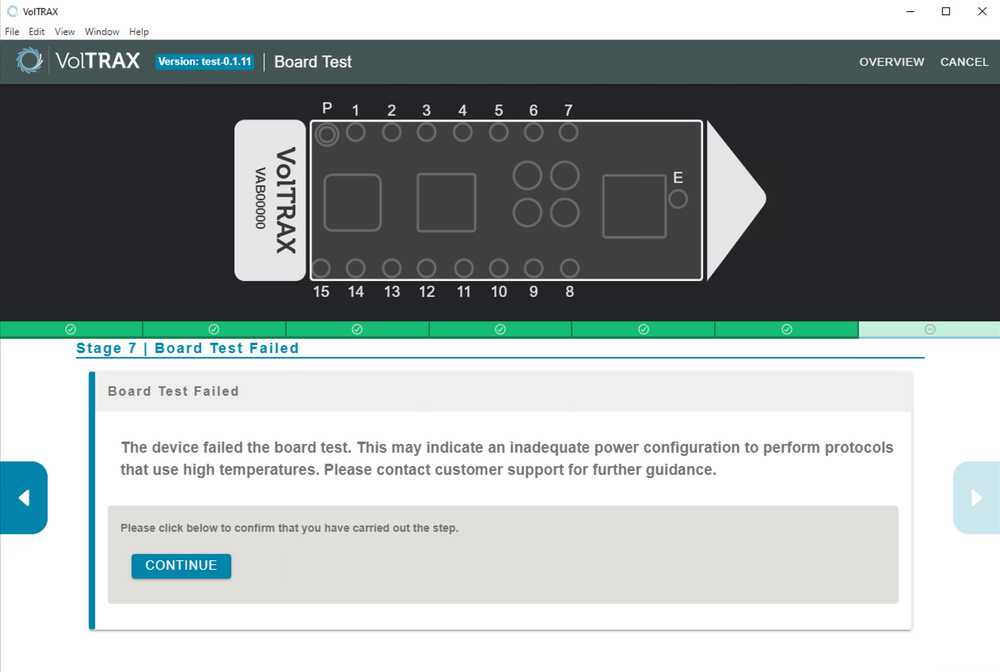Viewport: 1000px width, 672px height.
Task: Click the final pending stage indicator
Action: pyautogui.click(x=930, y=329)
